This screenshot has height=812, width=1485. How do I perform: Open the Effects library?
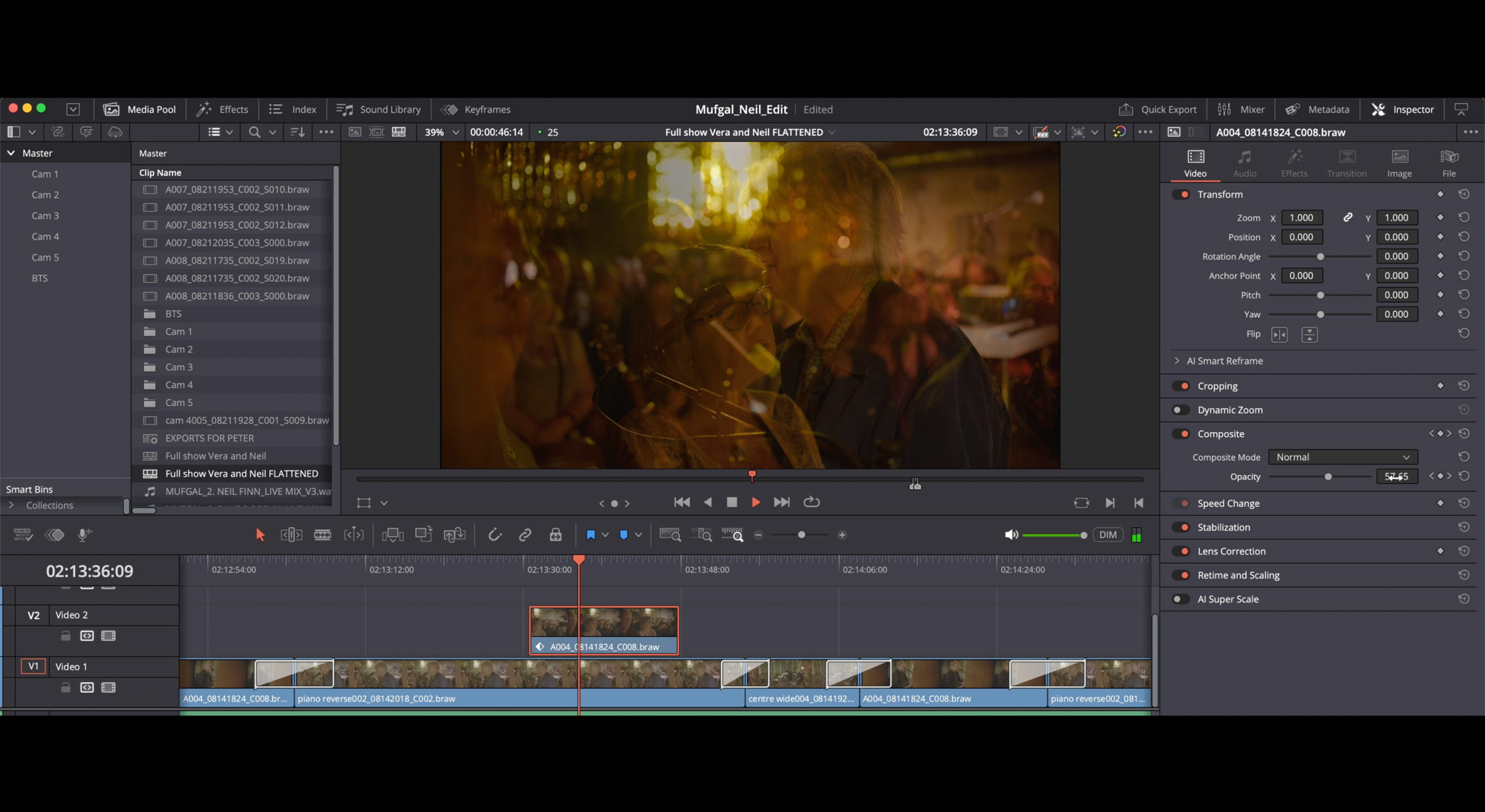[x=222, y=109]
